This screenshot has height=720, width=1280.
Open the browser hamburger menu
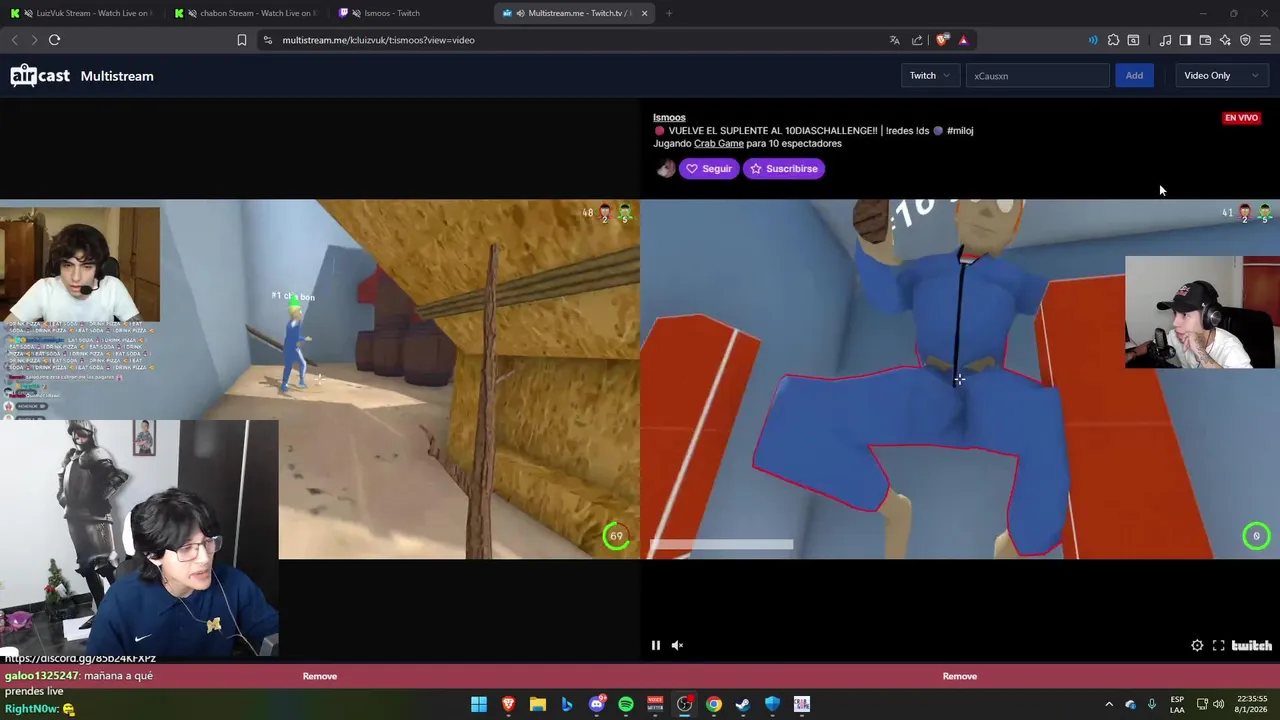tap(1265, 40)
